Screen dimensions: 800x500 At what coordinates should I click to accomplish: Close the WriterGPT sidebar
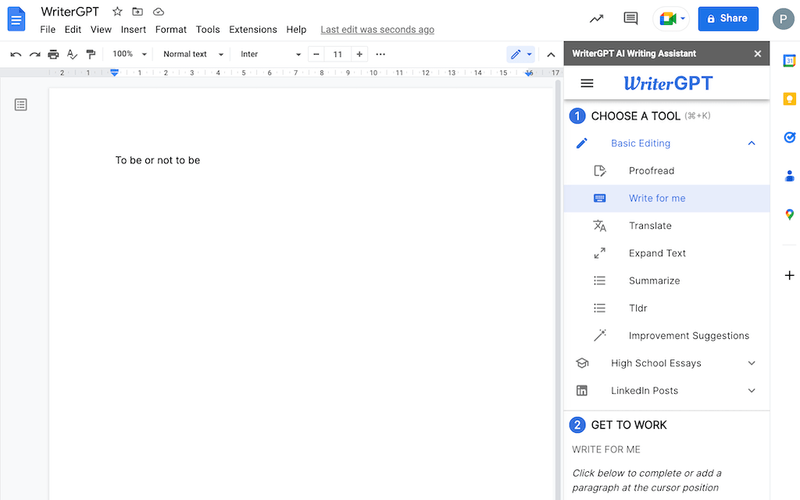click(x=757, y=53)
